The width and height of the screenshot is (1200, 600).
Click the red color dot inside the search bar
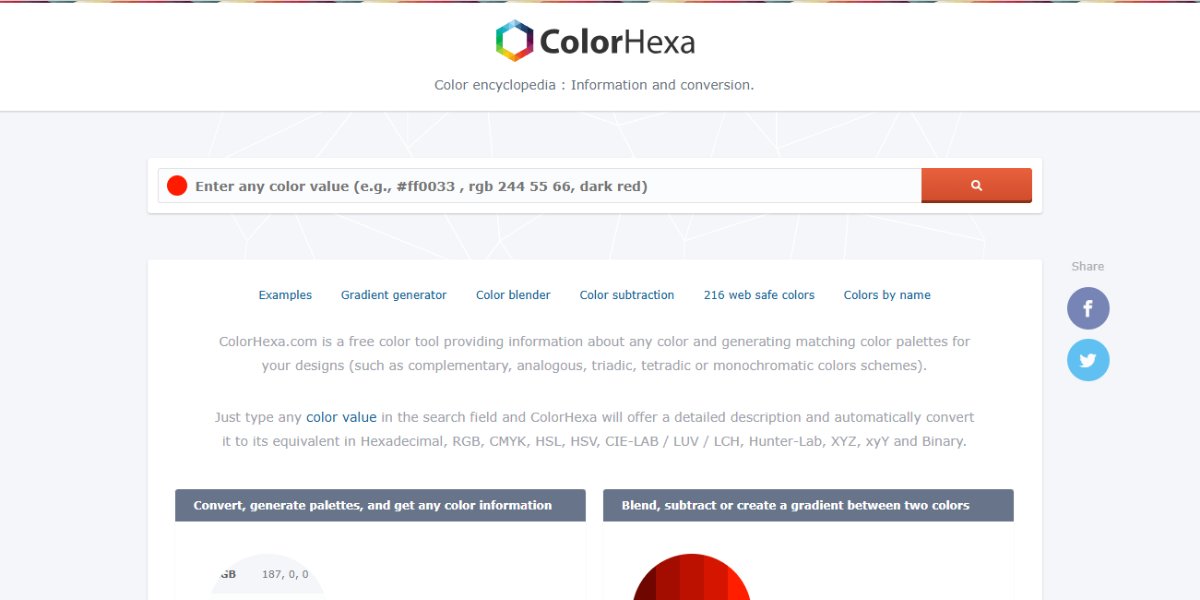click(176, 185)
